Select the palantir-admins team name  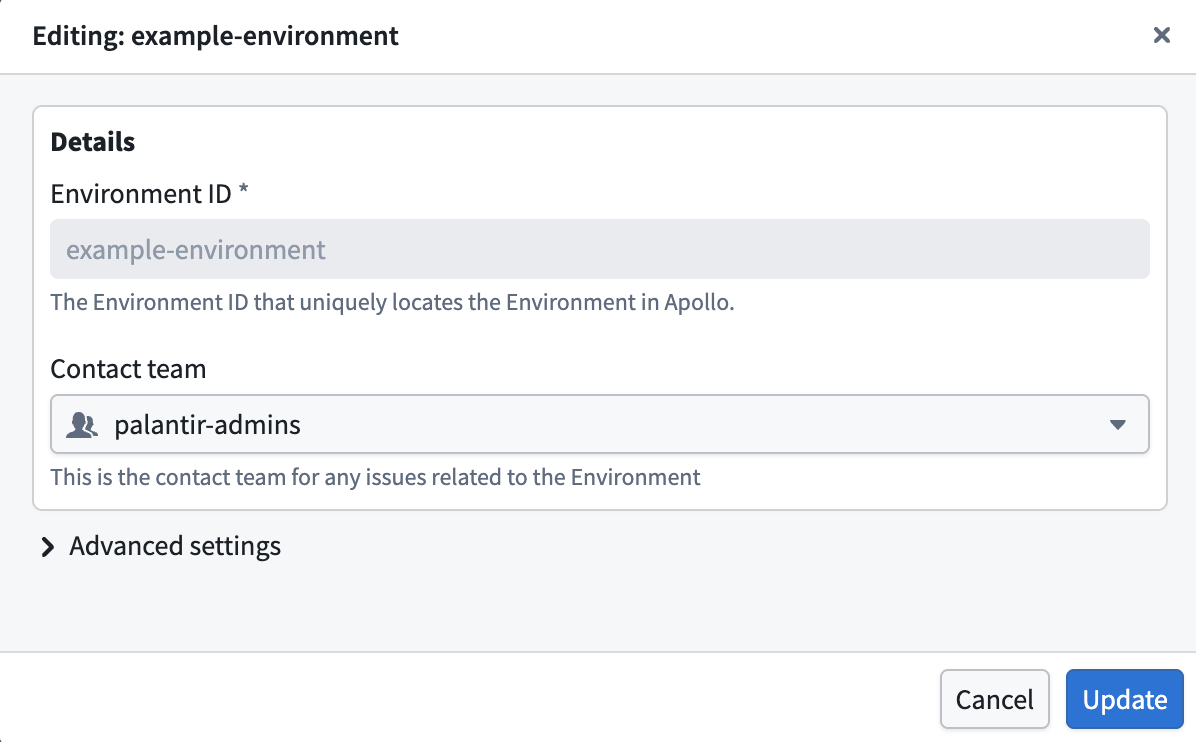207,425
